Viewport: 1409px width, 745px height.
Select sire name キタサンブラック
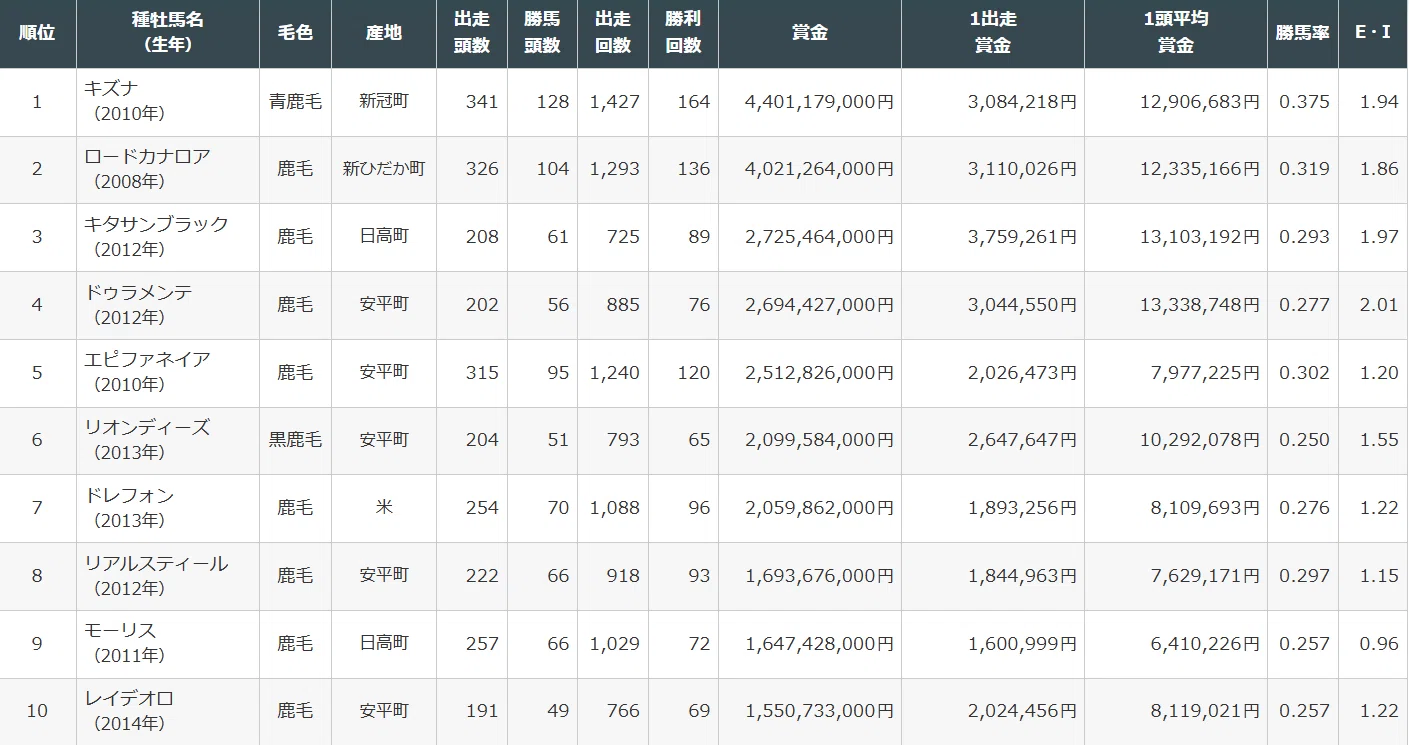click(x=157, y=224)
